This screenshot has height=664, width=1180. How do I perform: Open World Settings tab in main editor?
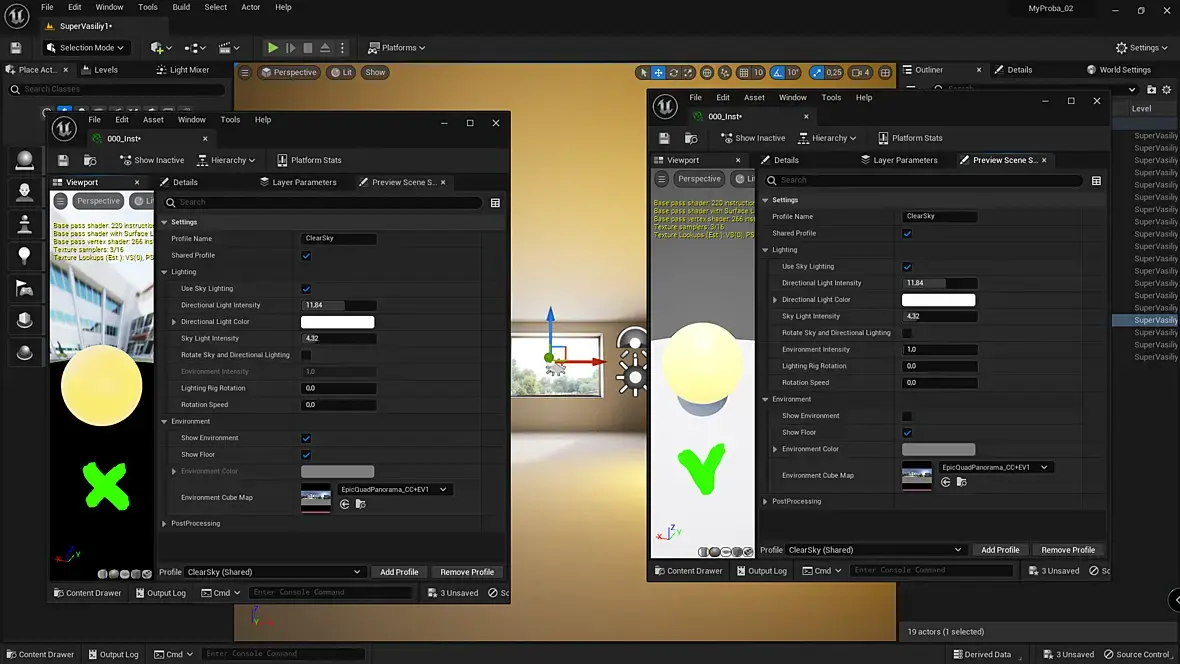pos(1118,69)
